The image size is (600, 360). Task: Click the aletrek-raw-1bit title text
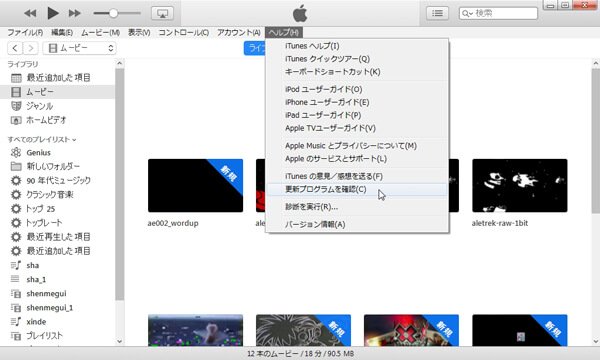499,223
